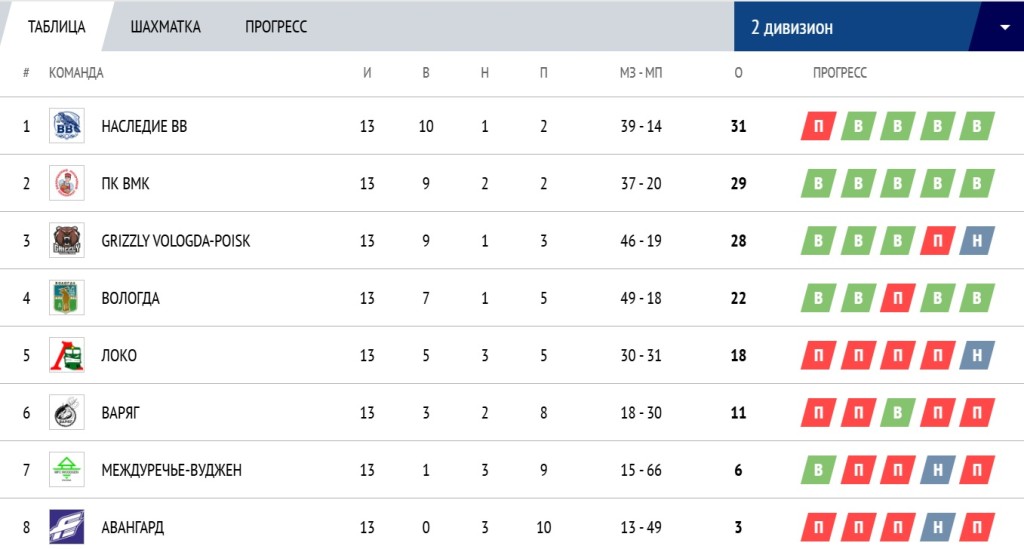Click the ПК ВМК team logo
The height and width of the screenshot is (549, 1024).
(67, 183)
